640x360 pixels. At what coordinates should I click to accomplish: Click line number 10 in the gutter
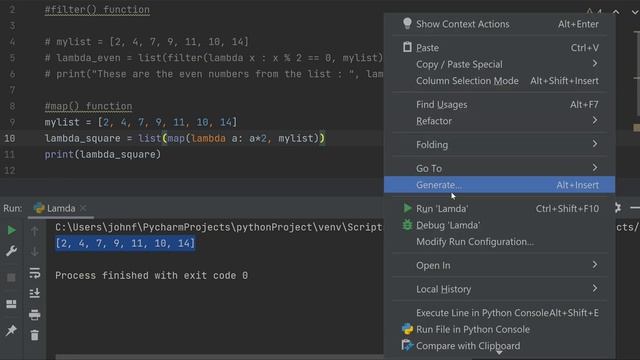pos(9,138)
